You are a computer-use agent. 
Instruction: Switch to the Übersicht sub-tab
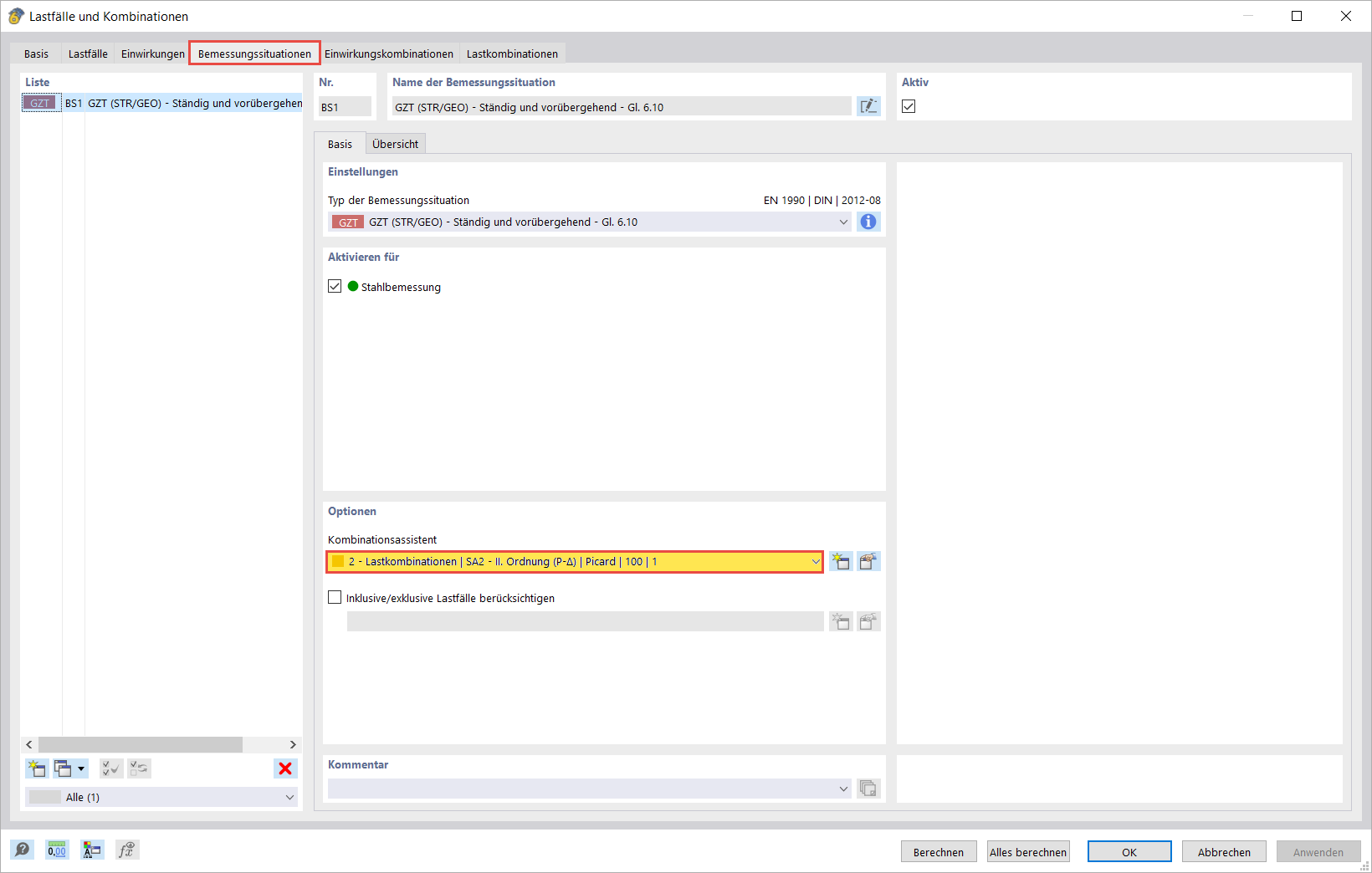click(x=395, y=144)
